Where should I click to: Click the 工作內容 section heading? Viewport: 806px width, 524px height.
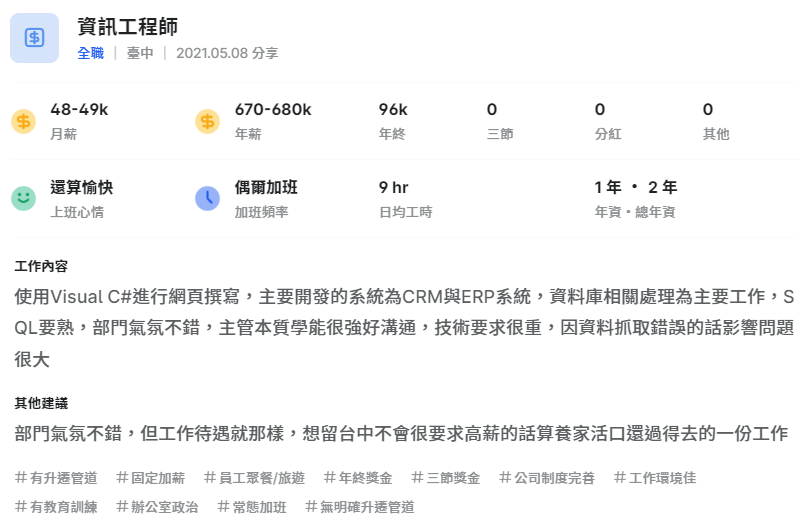41,266
